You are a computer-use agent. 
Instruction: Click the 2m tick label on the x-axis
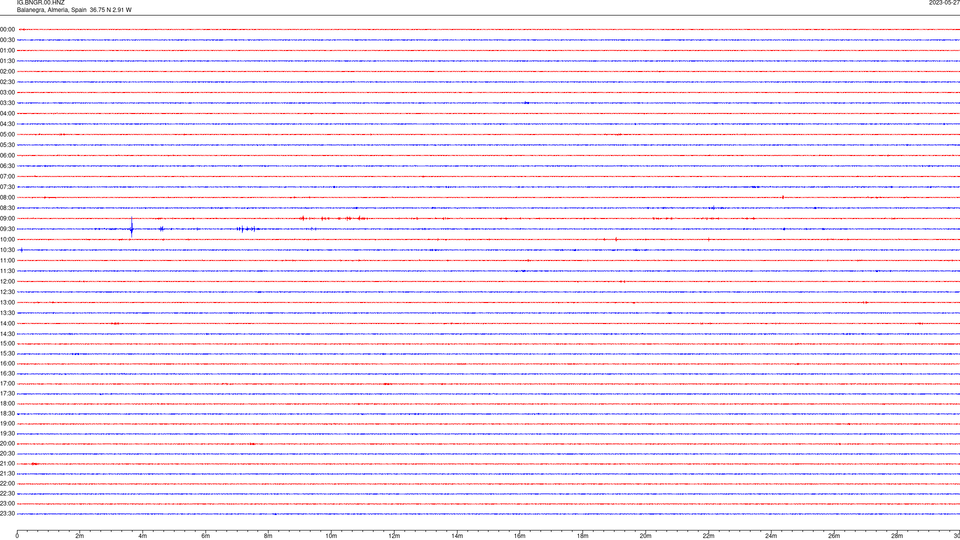pyautogui.click(x=80, y=536)
